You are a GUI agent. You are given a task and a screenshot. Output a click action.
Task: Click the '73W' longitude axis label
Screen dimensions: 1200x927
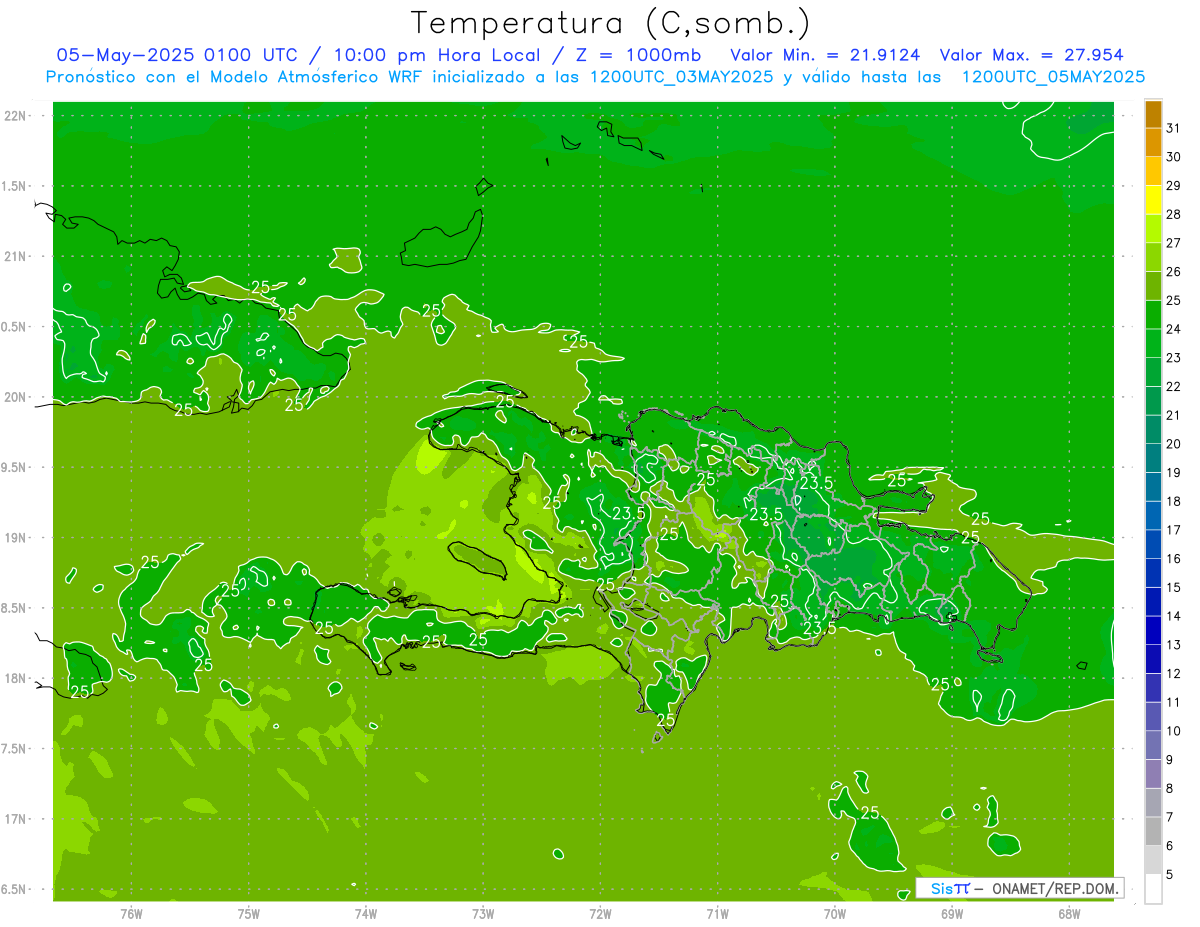click(483, 914)
